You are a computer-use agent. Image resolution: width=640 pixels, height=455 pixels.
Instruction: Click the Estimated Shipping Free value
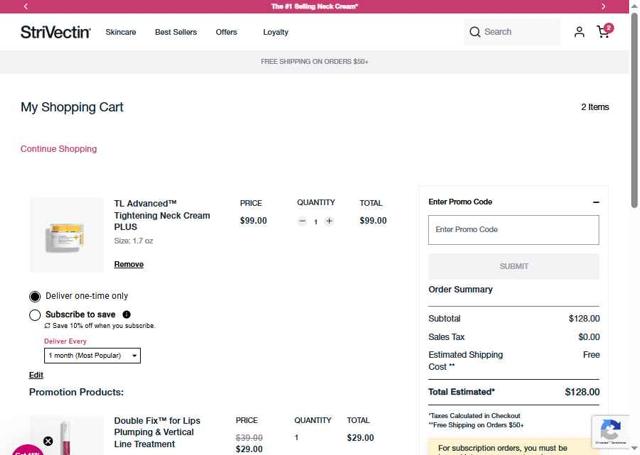[591, 355]
